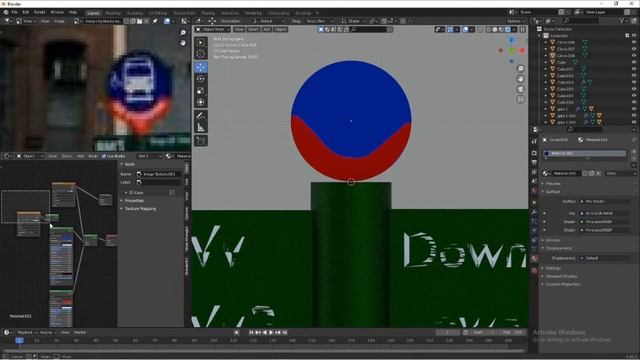
Task: Toggle camera view gizmo in viewport
Action: [520, 89]
